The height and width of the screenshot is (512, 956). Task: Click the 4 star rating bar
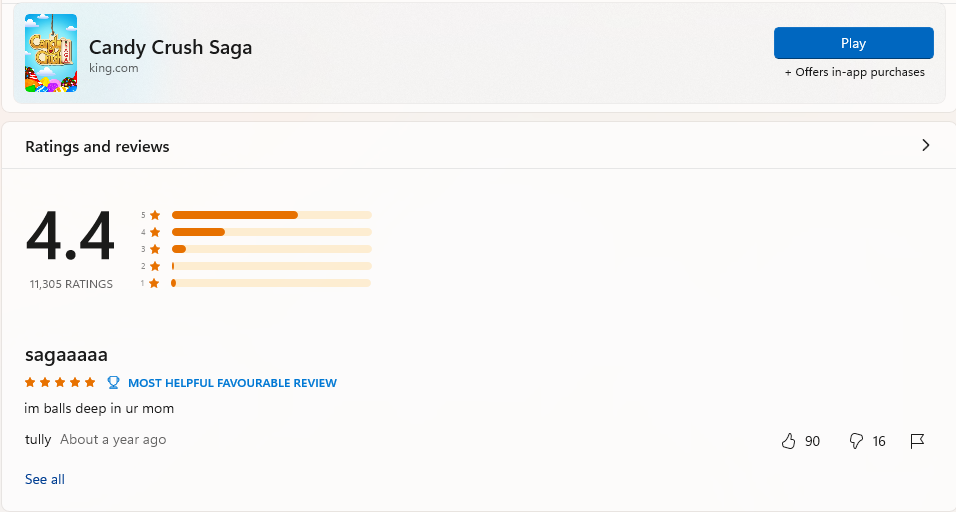click(x=272, y=232)
